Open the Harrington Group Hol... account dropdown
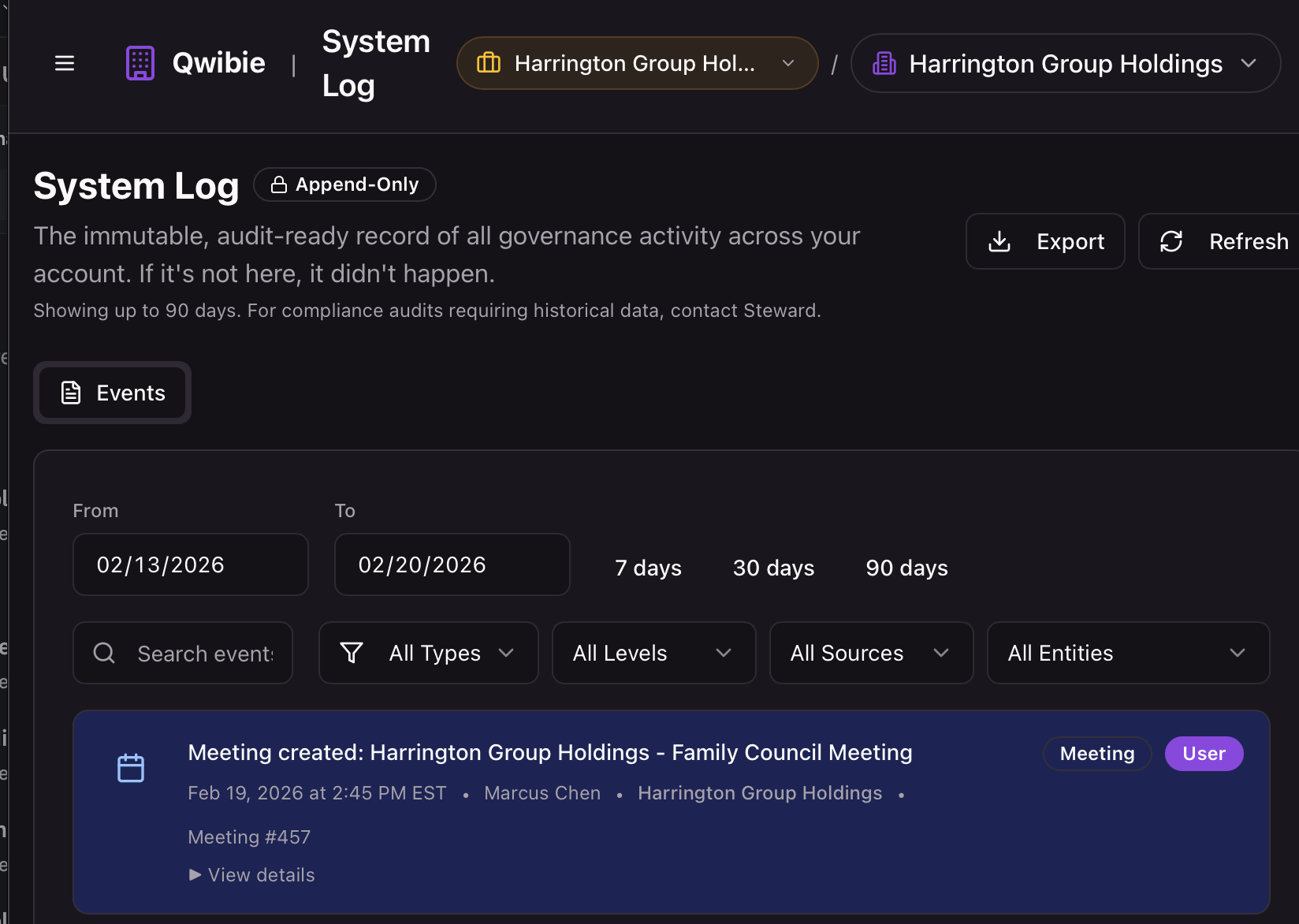1299x924 pixels. pyautogui.click(x=637, y=63)
